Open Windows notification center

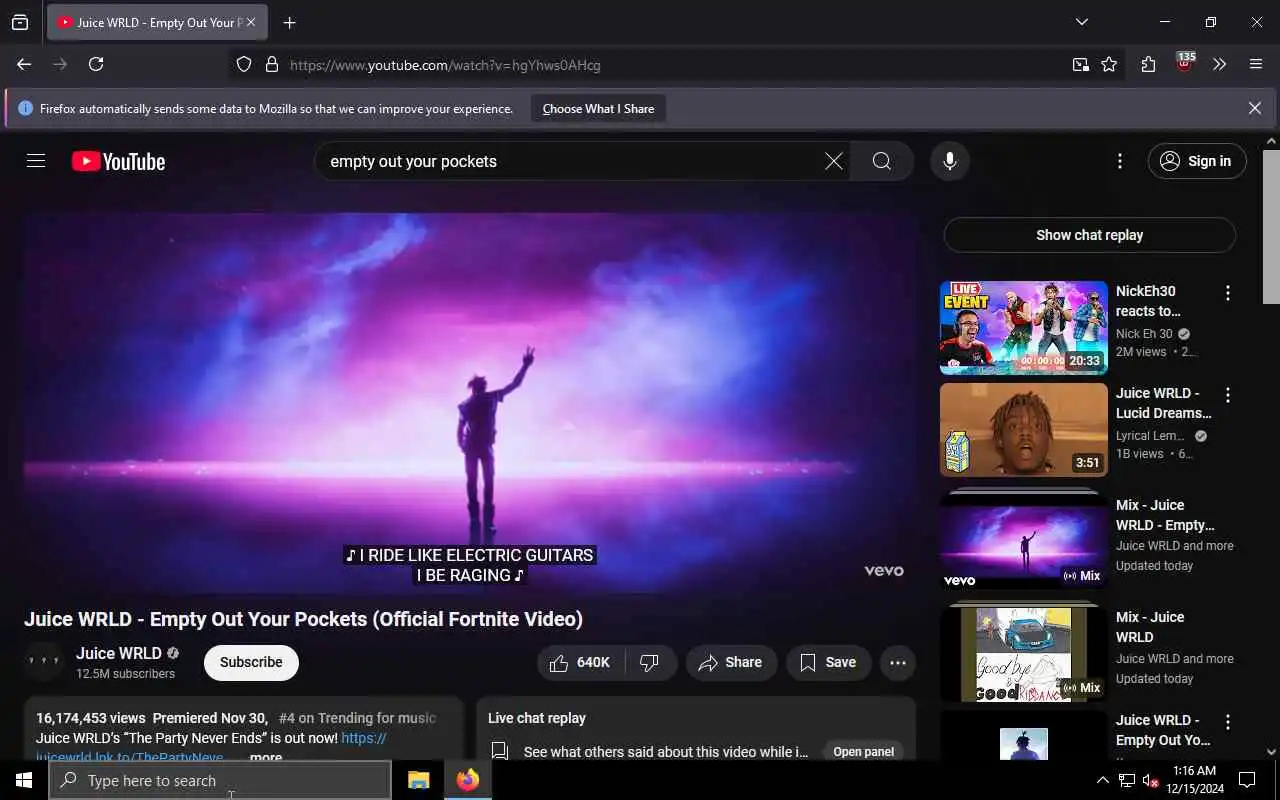[x=1247, y=780]
